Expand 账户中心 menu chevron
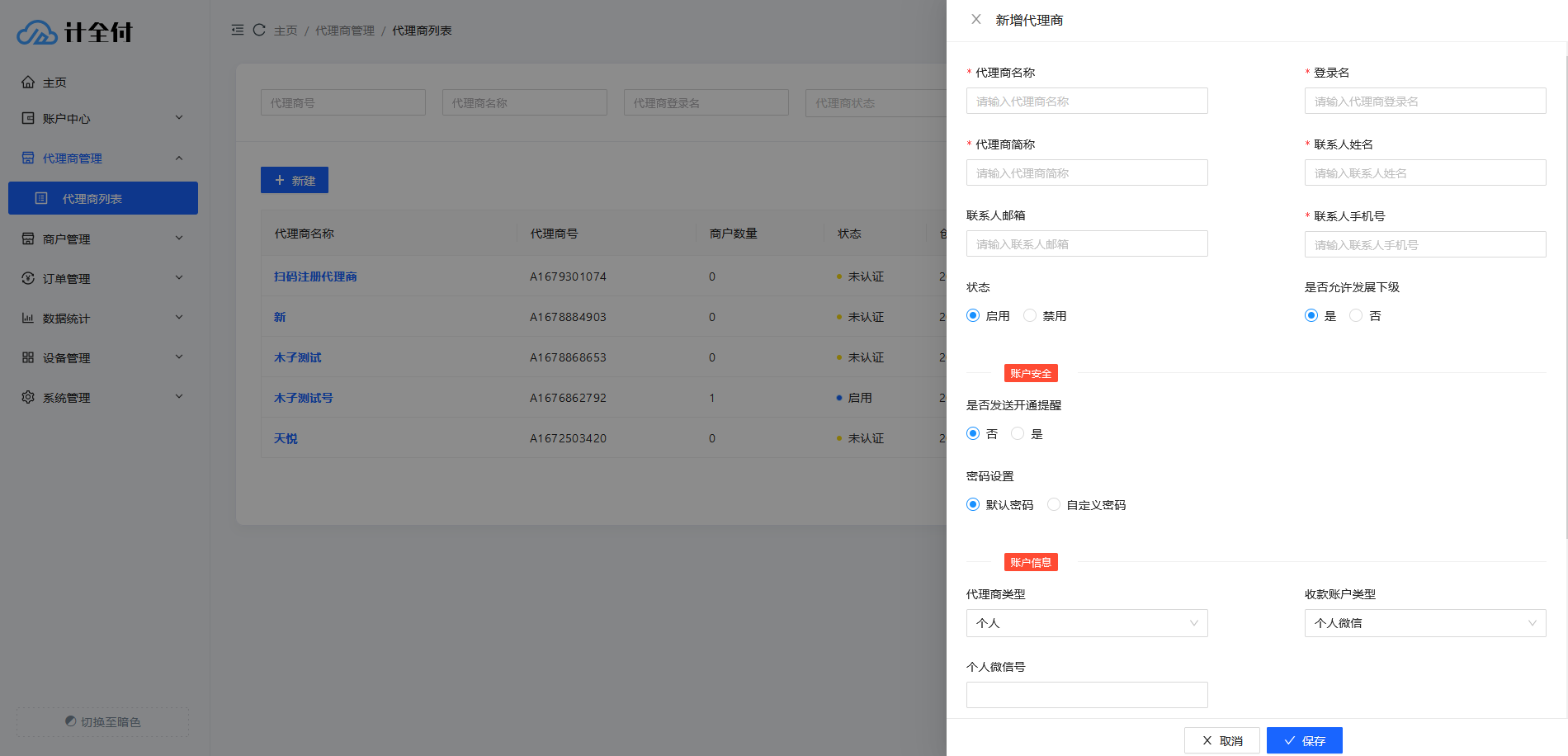Viewport: 1568px width, 756px height. (179, 118)
